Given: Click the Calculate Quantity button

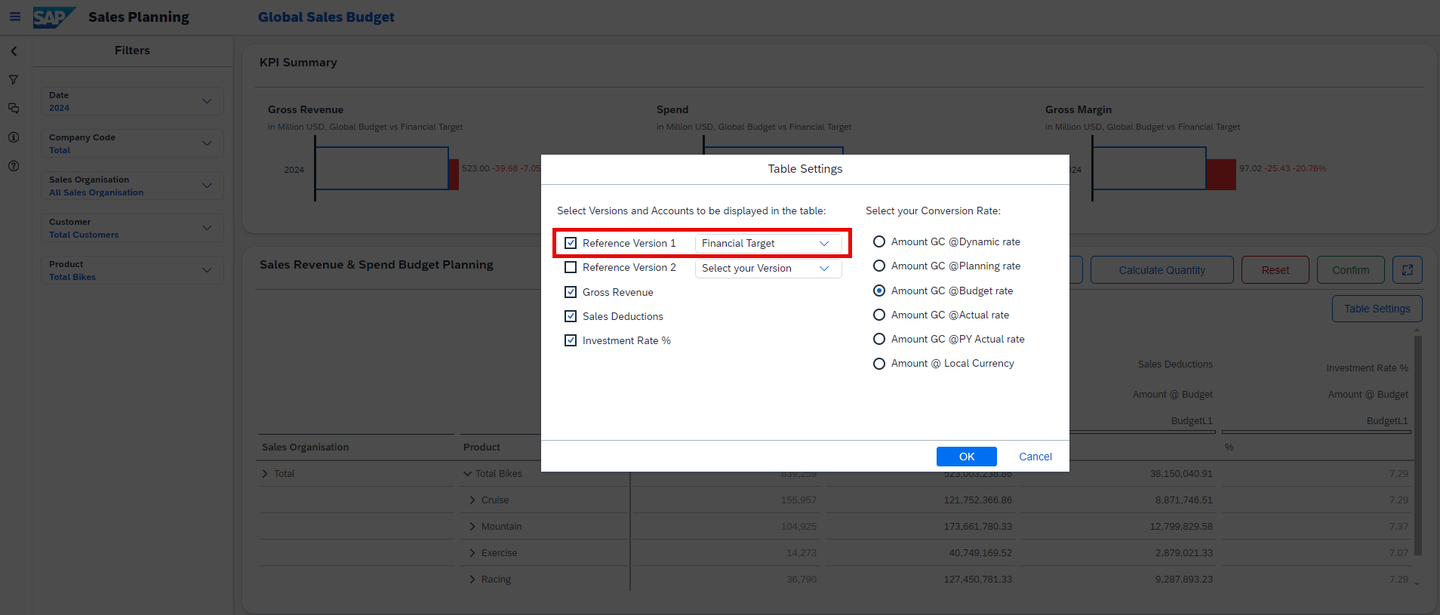Looking at the screenshot, I should tap(1161, 270).
